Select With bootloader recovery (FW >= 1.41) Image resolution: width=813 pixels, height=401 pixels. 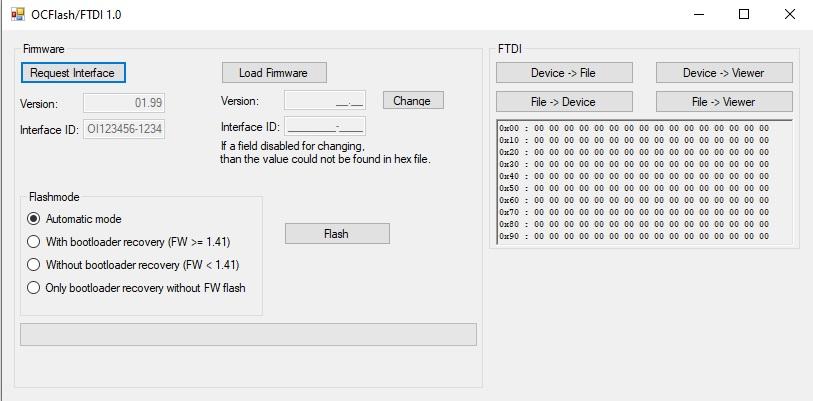pos(34,242)
